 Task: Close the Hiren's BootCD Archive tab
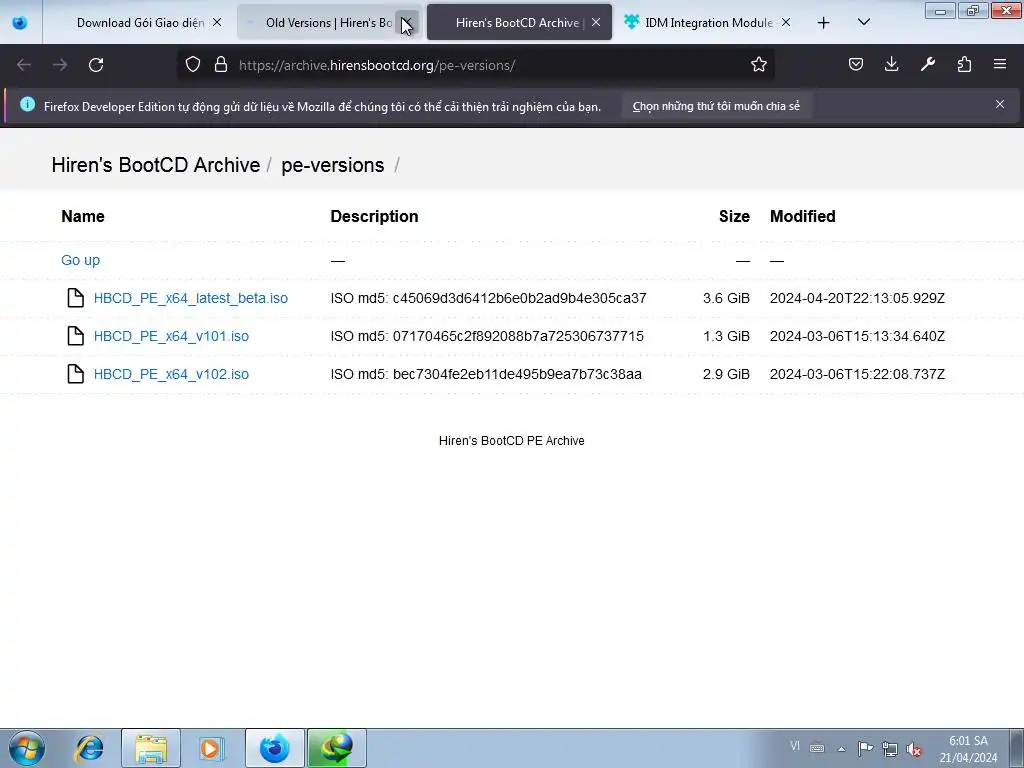coord(596,23)
